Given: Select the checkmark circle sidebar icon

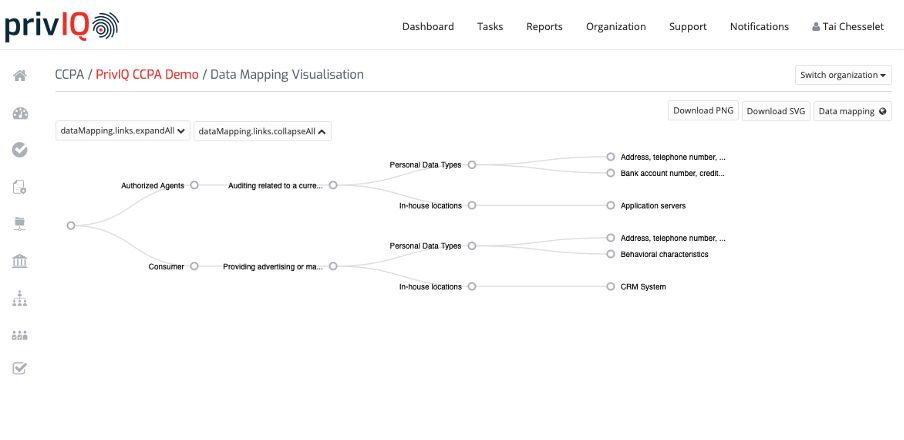Looking at the screenshot, I should pyautogui.click(x=20, y=150).
